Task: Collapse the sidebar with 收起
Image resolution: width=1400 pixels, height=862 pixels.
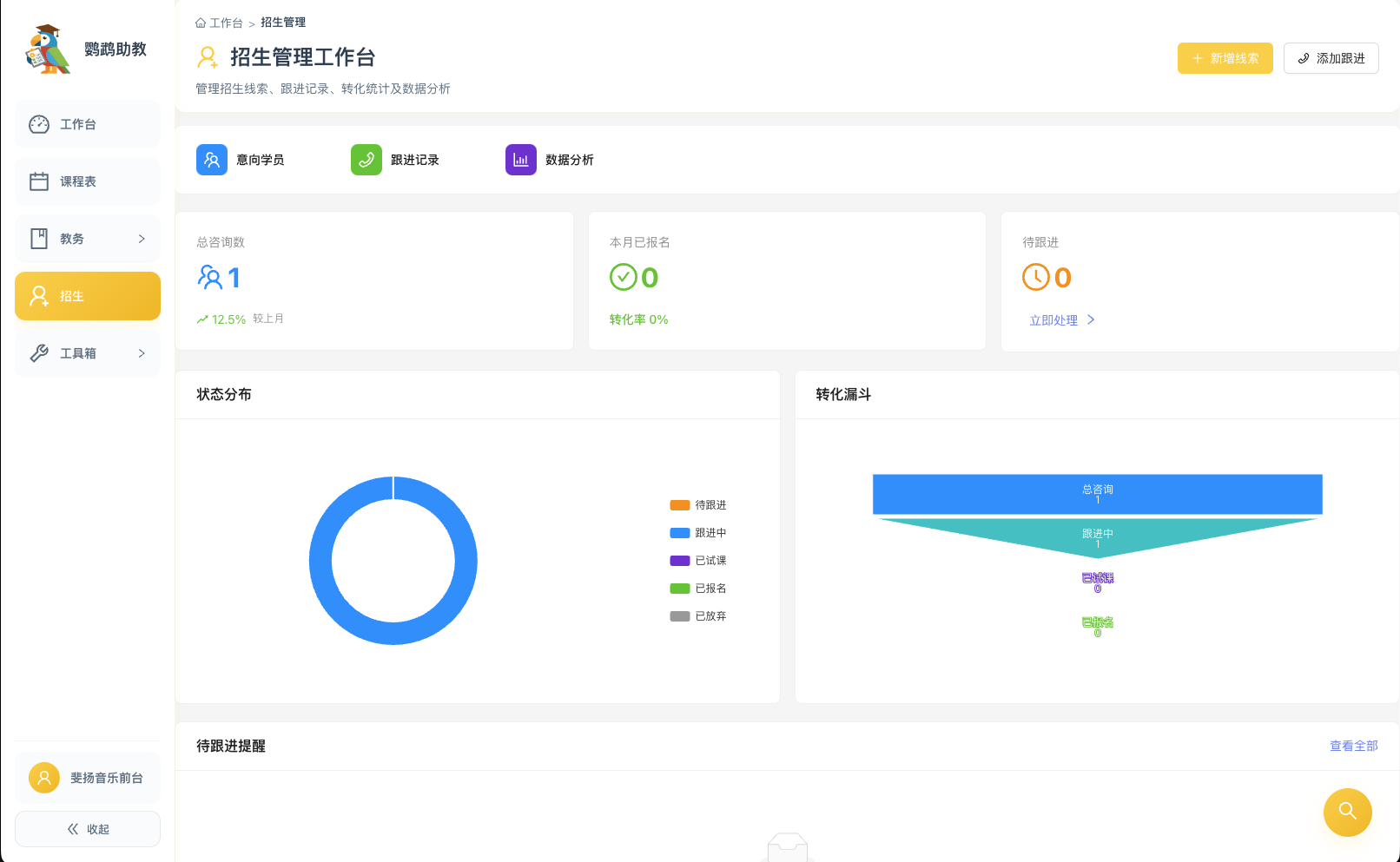Action: pos(87,829)
